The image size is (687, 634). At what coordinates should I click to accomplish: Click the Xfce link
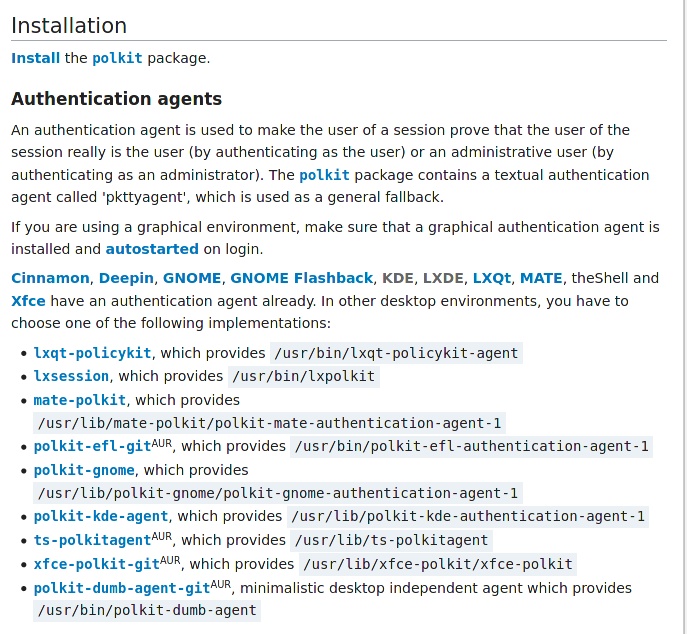28,301
